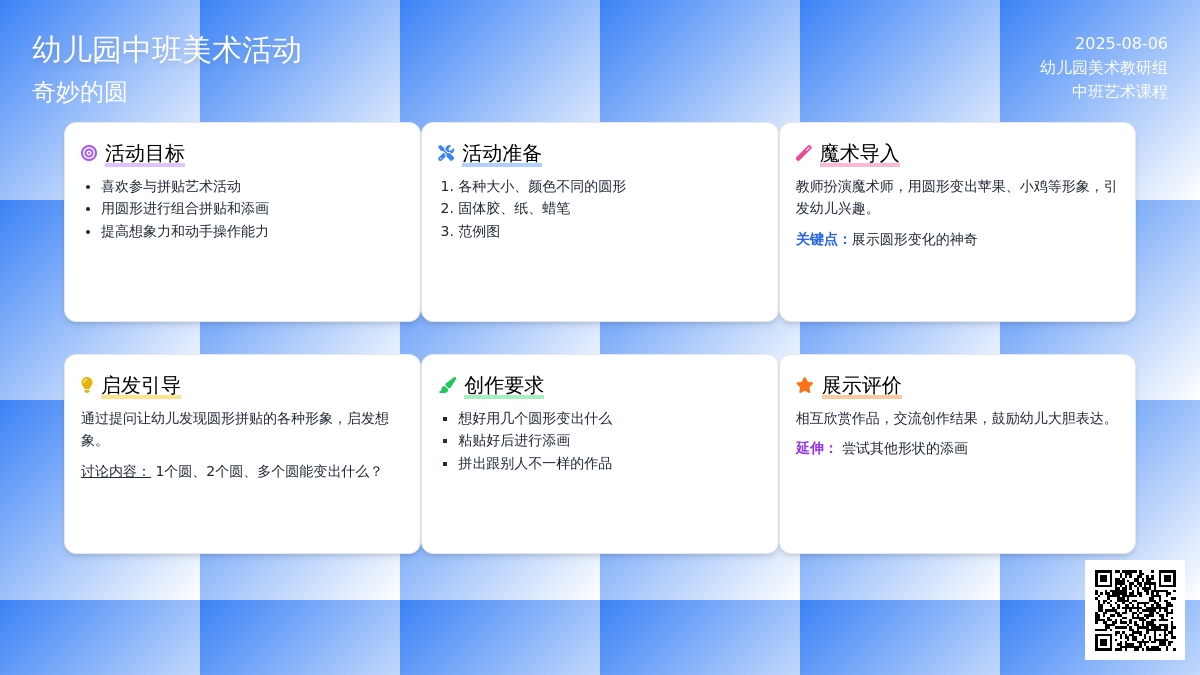
Task: Click the blue label 关键点：
Action: pyautogui.click(x=824, y=239)
